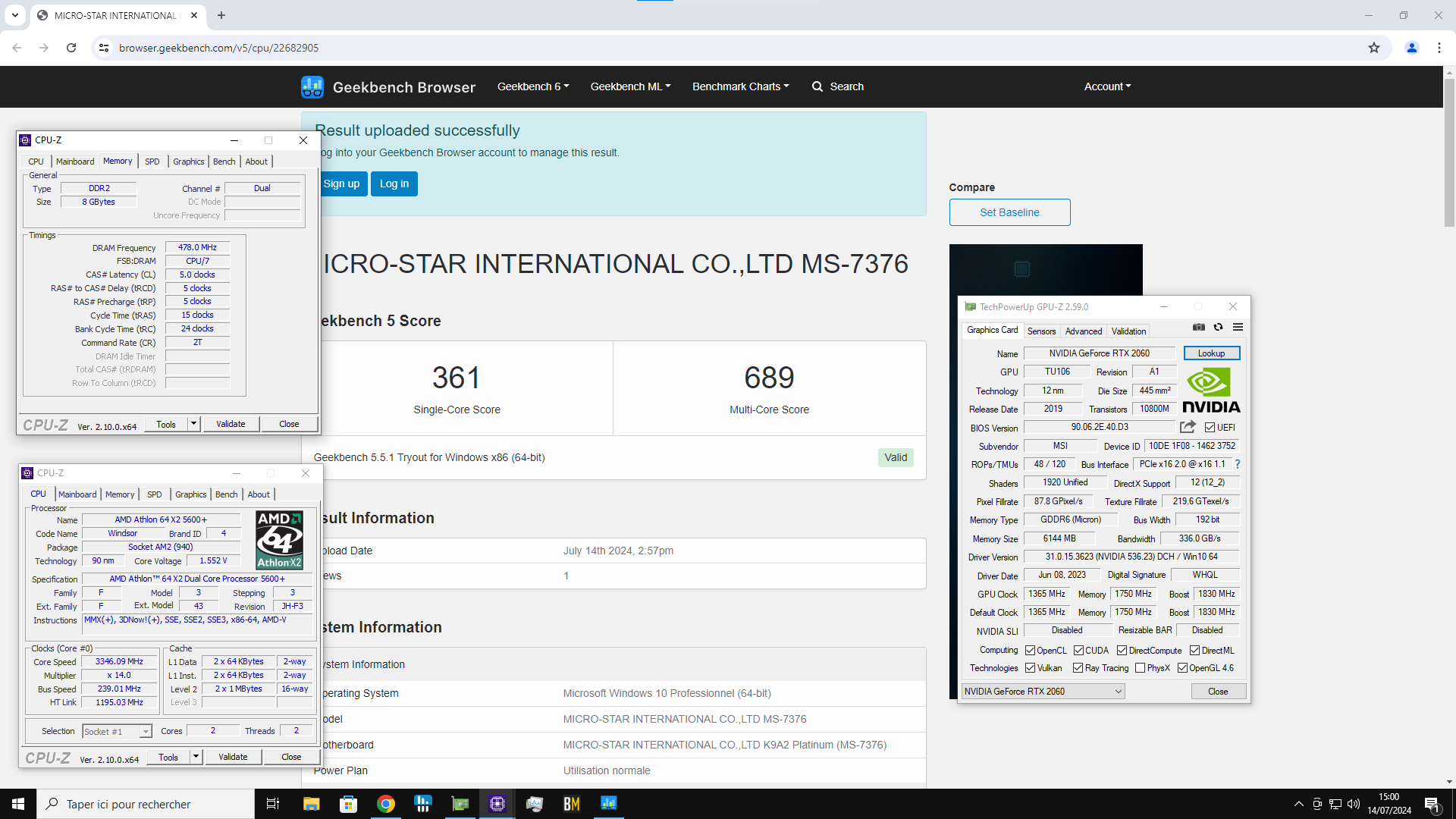
Task: Click the Chrome address bar URL
Action: (x=218, y=48)
